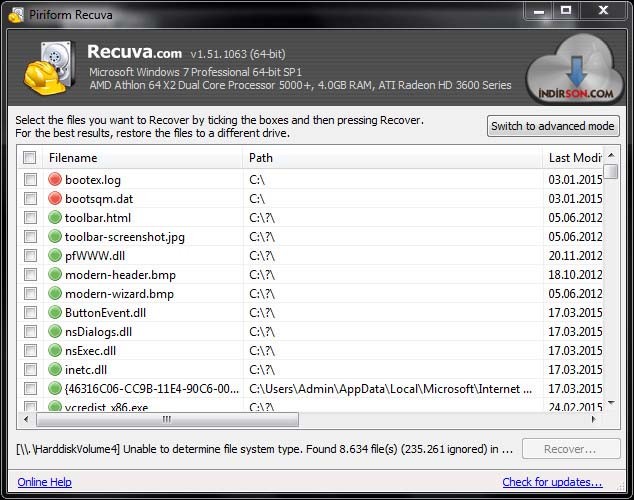Screen dimensions: 634x500
Task: Click the vertical scrollbar down arrow
Action: (611, 403)
